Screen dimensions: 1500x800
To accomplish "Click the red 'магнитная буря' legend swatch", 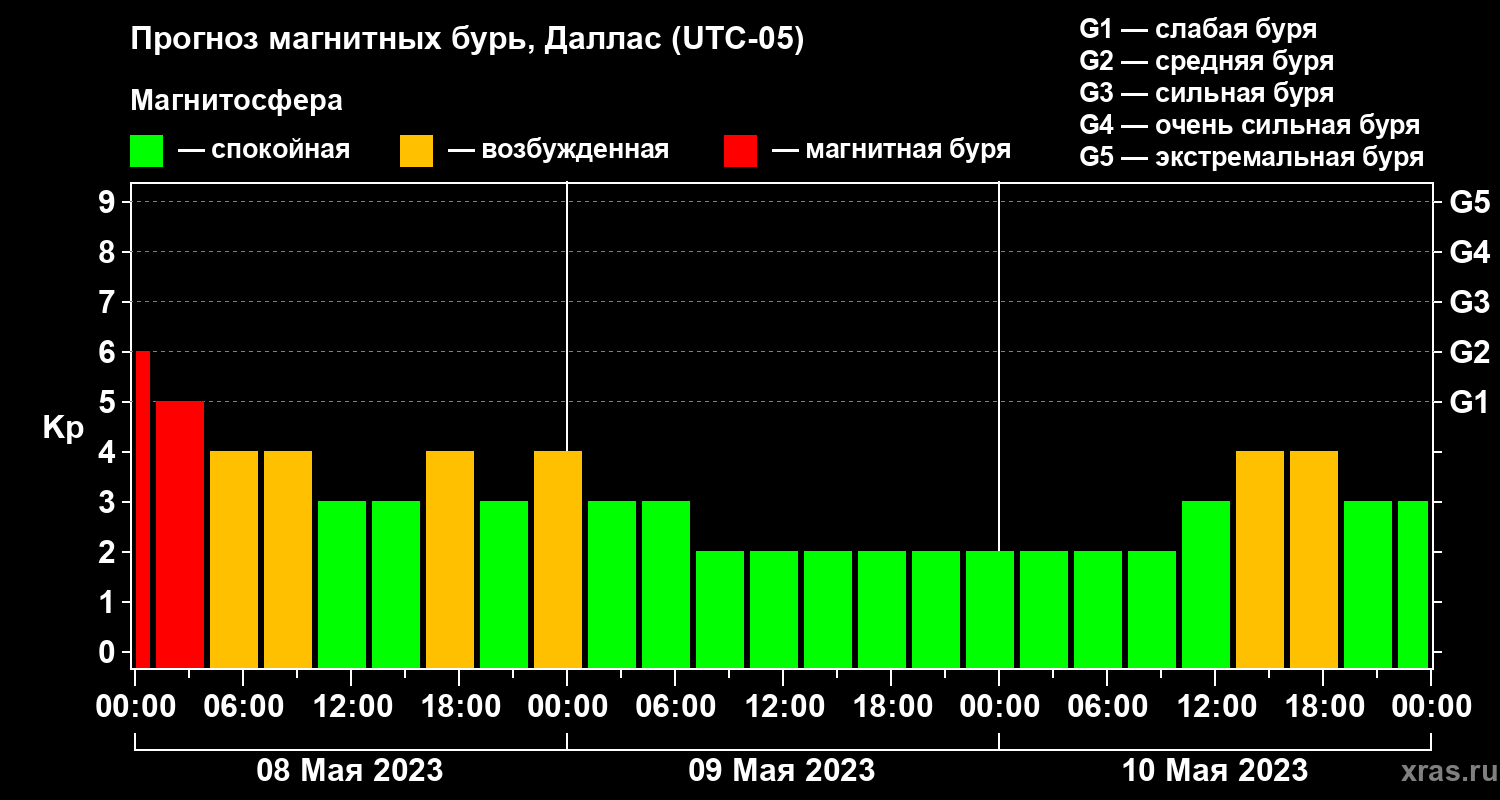I will click(740, 151).
